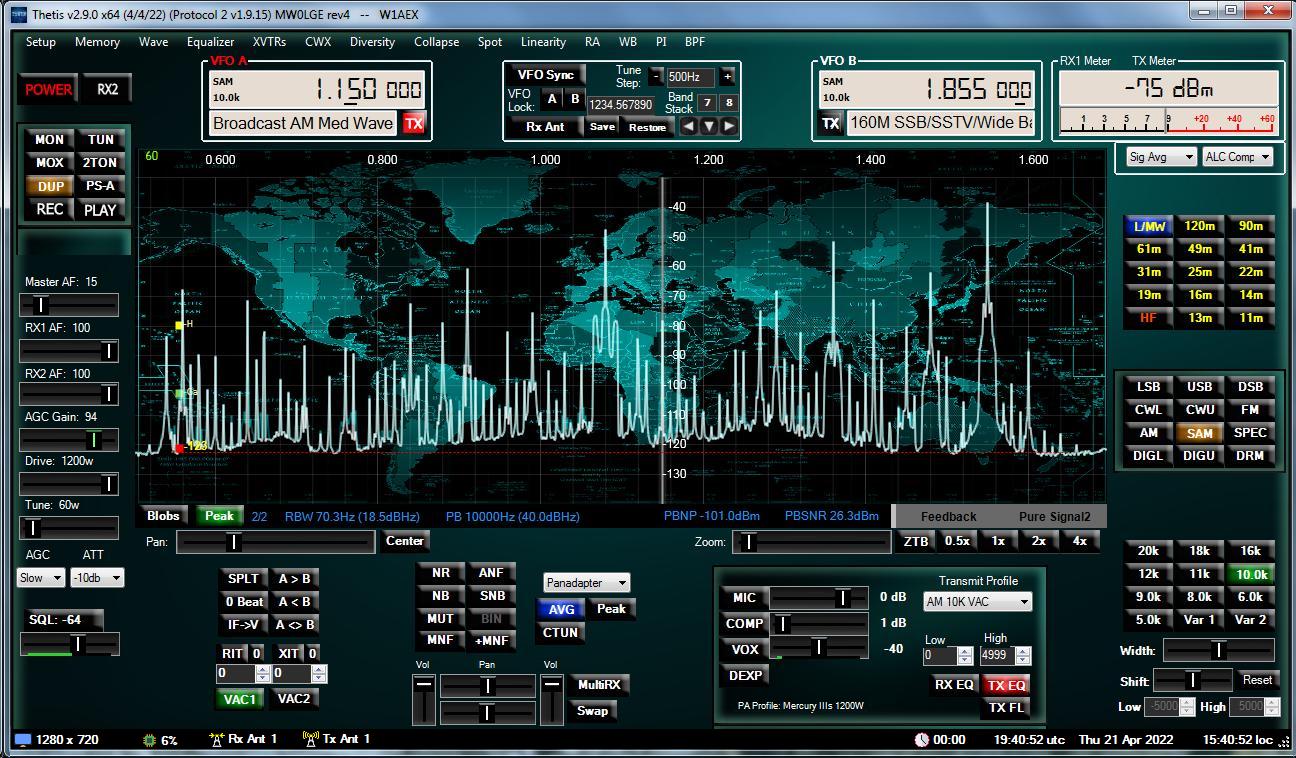Select the USB mode button
The width and height of the screenshot is (1296, 758).
(1199, 386)
